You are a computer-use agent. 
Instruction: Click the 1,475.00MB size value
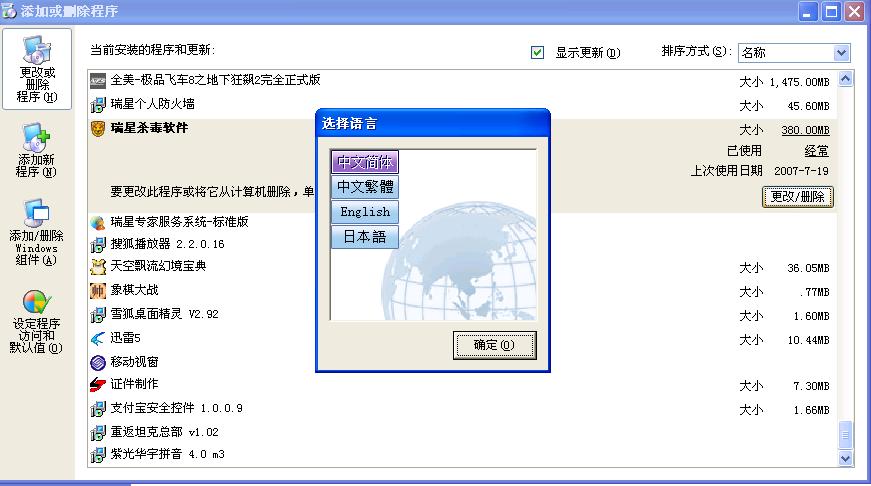coord(799,82)
